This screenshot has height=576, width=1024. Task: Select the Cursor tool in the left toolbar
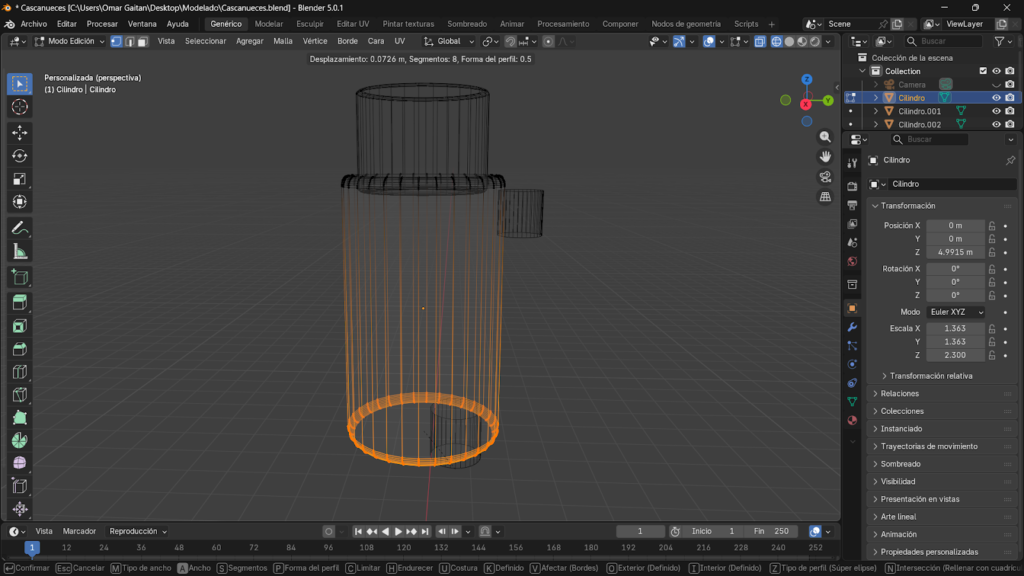tap(20, 107)
